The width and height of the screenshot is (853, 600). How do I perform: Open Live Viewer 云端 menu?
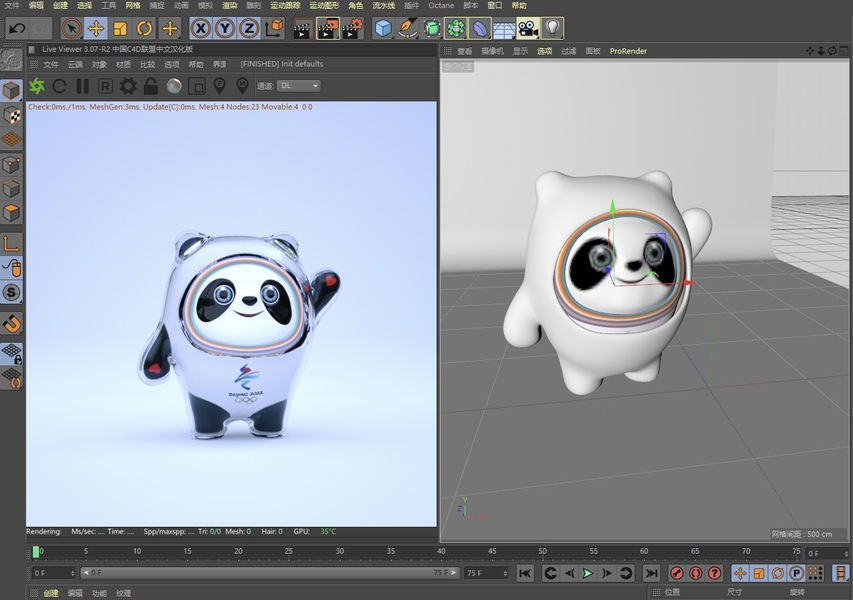tap(75, 64)
